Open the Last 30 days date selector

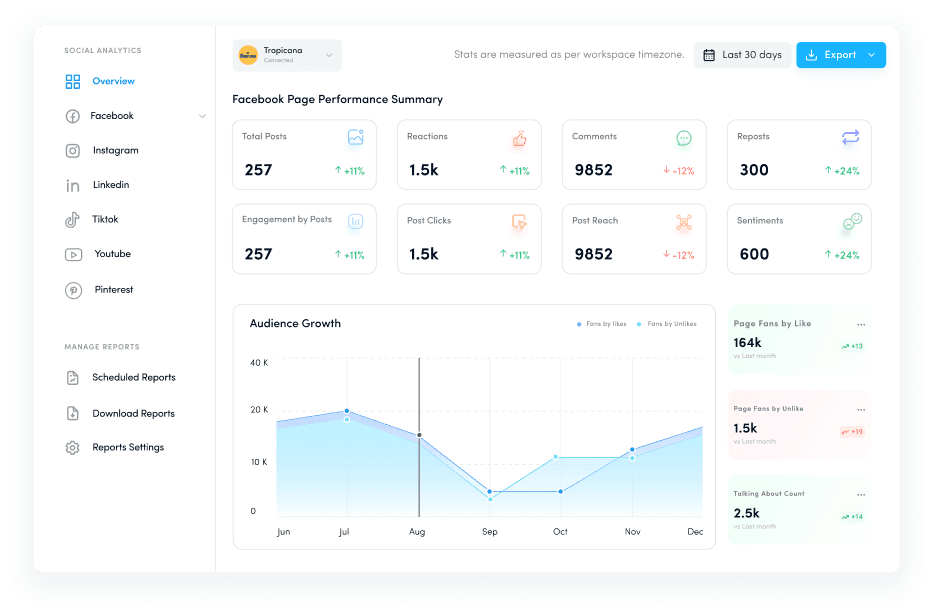point(741,55)
